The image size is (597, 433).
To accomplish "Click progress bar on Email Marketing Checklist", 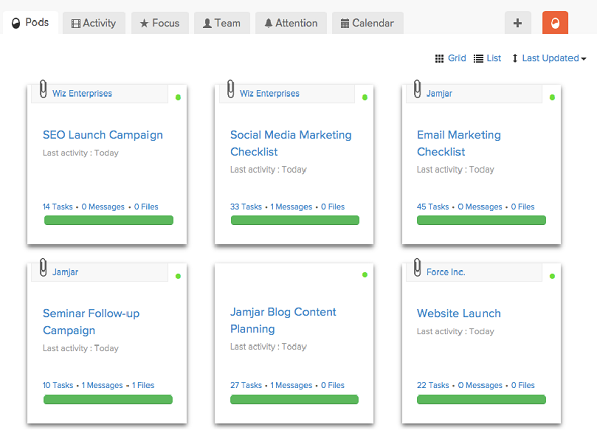I will tap(481, 220).
